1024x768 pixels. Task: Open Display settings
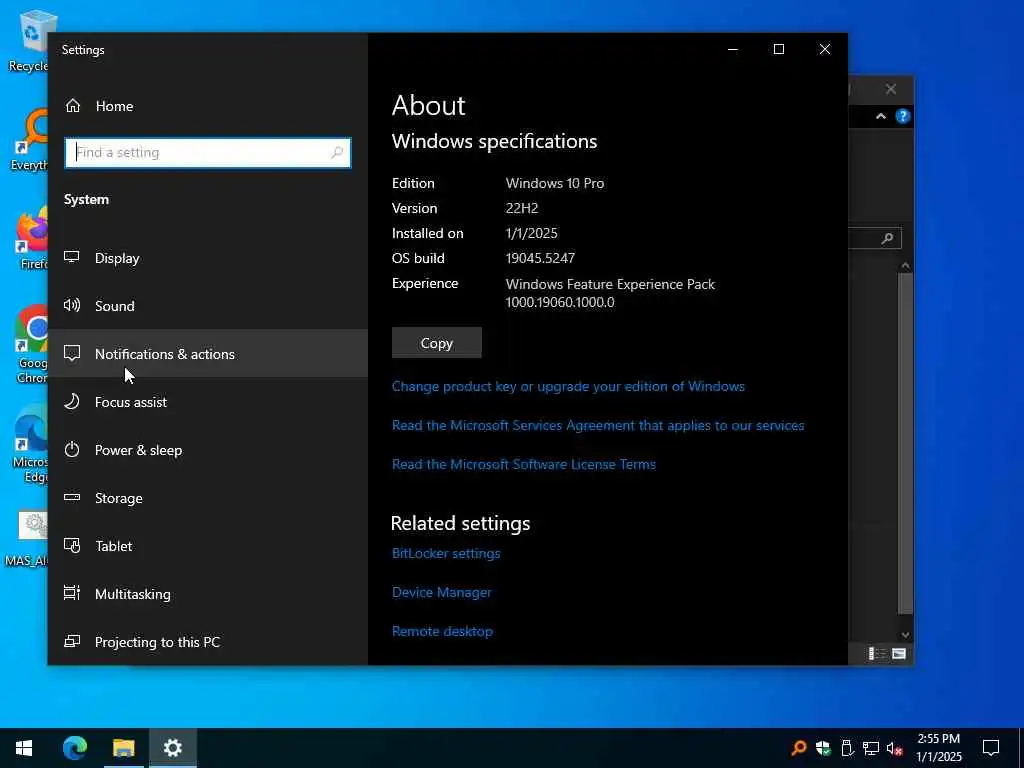tap(208, 258)
